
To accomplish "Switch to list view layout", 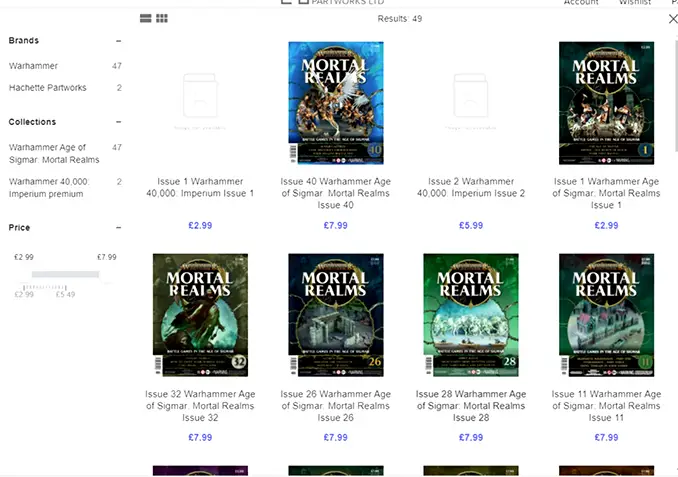I will (146, 18).
